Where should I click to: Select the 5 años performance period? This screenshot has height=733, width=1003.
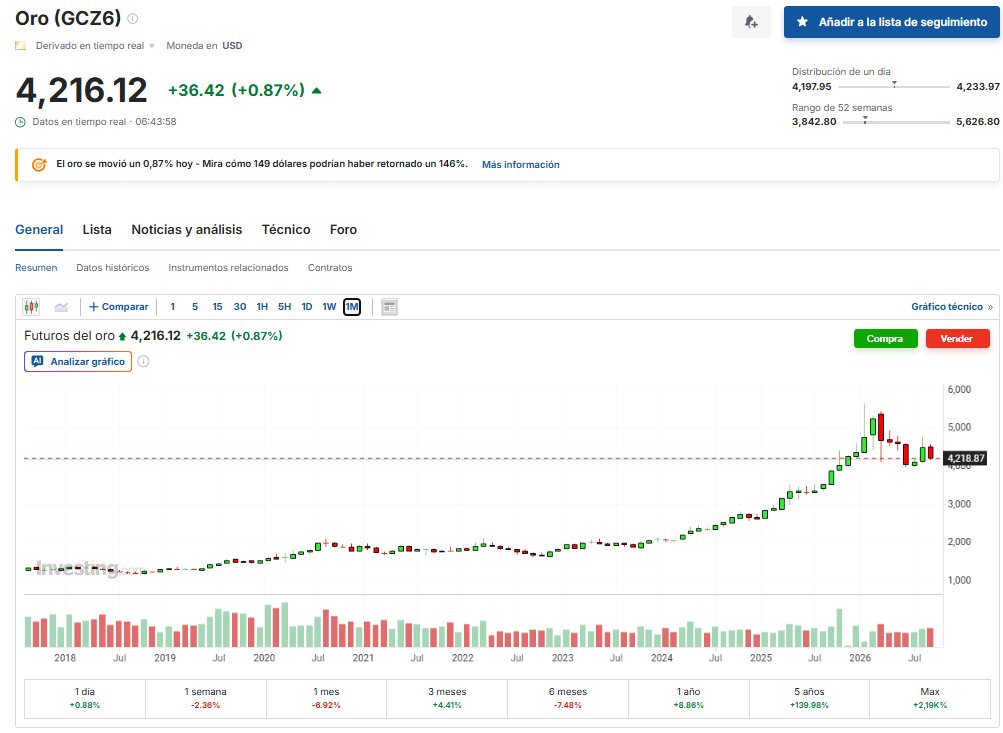(809, 698)
